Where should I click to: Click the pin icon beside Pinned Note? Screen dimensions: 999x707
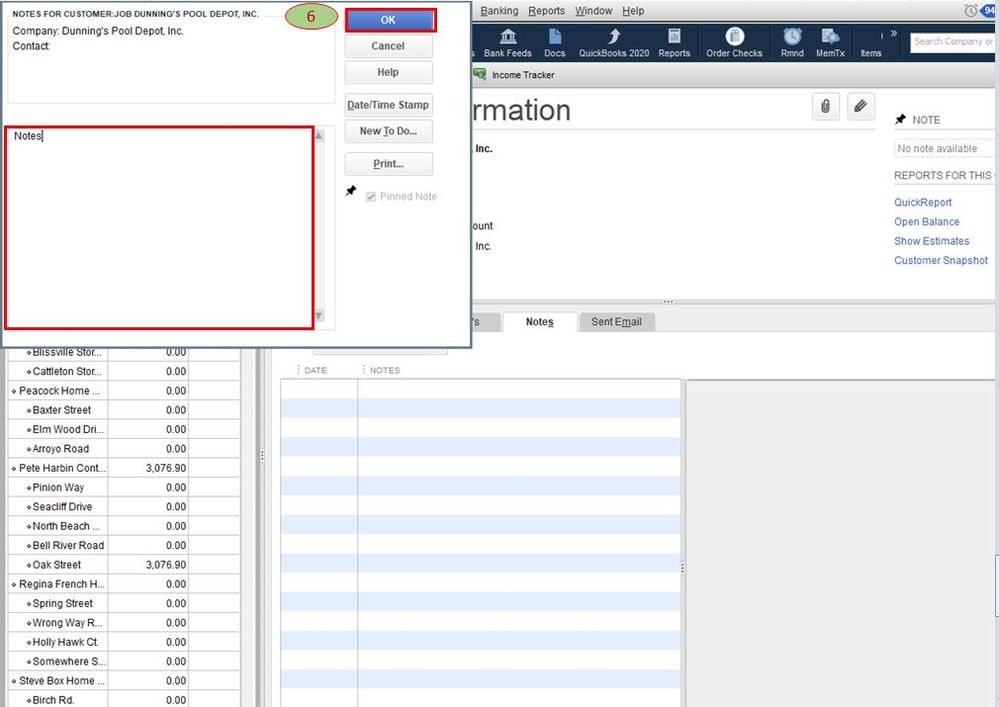point(350,190)
